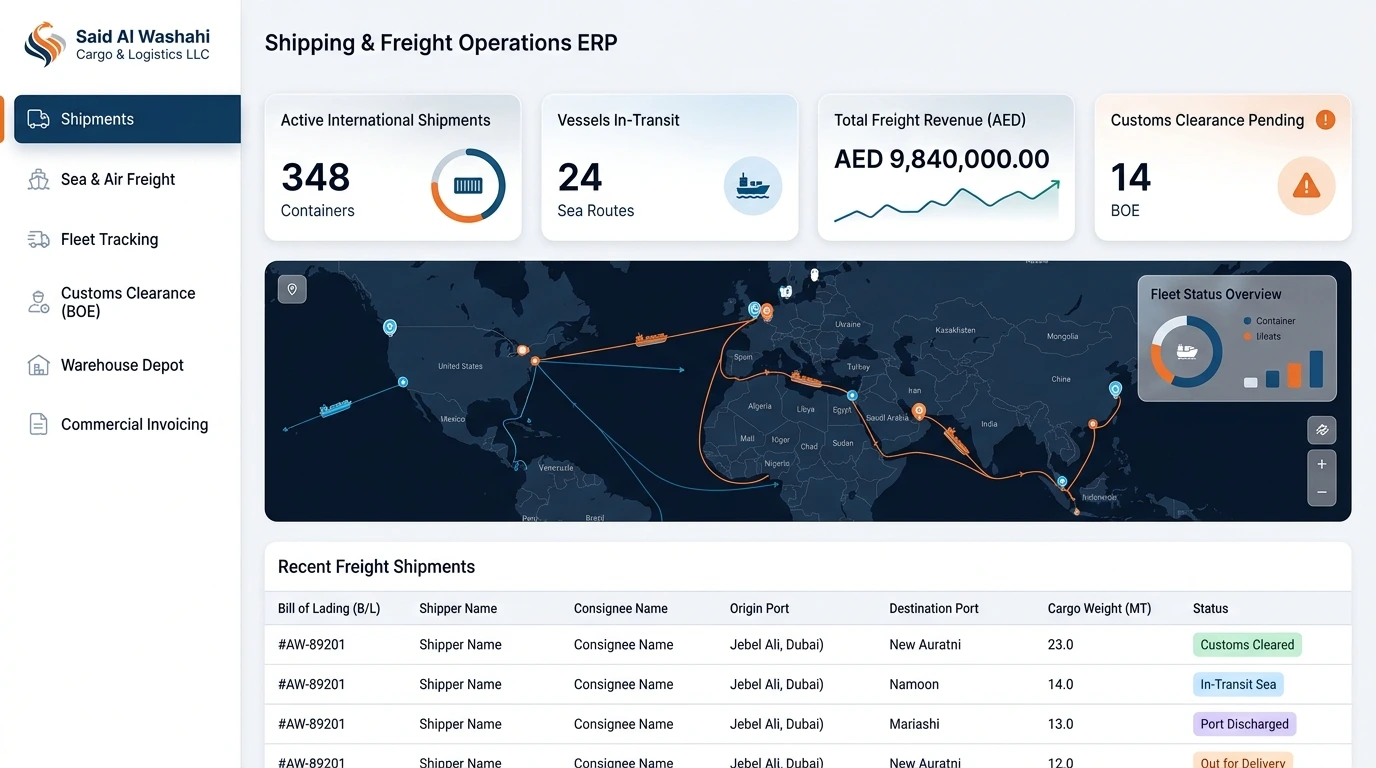Select the orange ship near Libya's coast
1376x768 pixels.
[x=805, y=379]
